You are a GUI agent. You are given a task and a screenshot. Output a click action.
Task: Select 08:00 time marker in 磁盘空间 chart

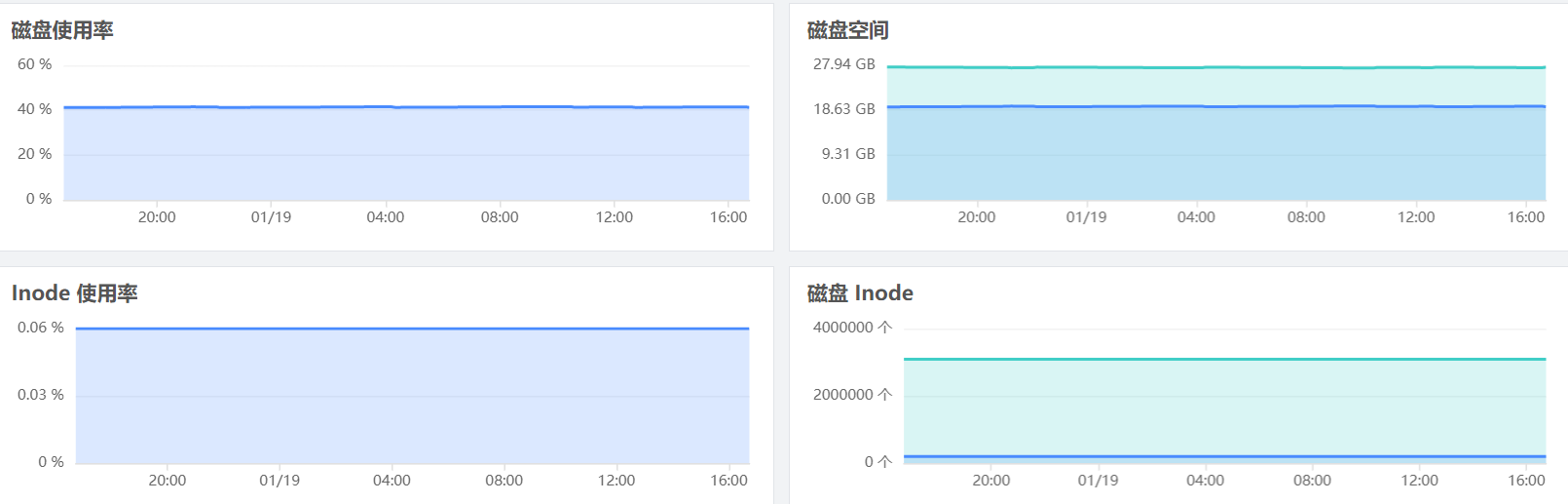(1306, 217)
